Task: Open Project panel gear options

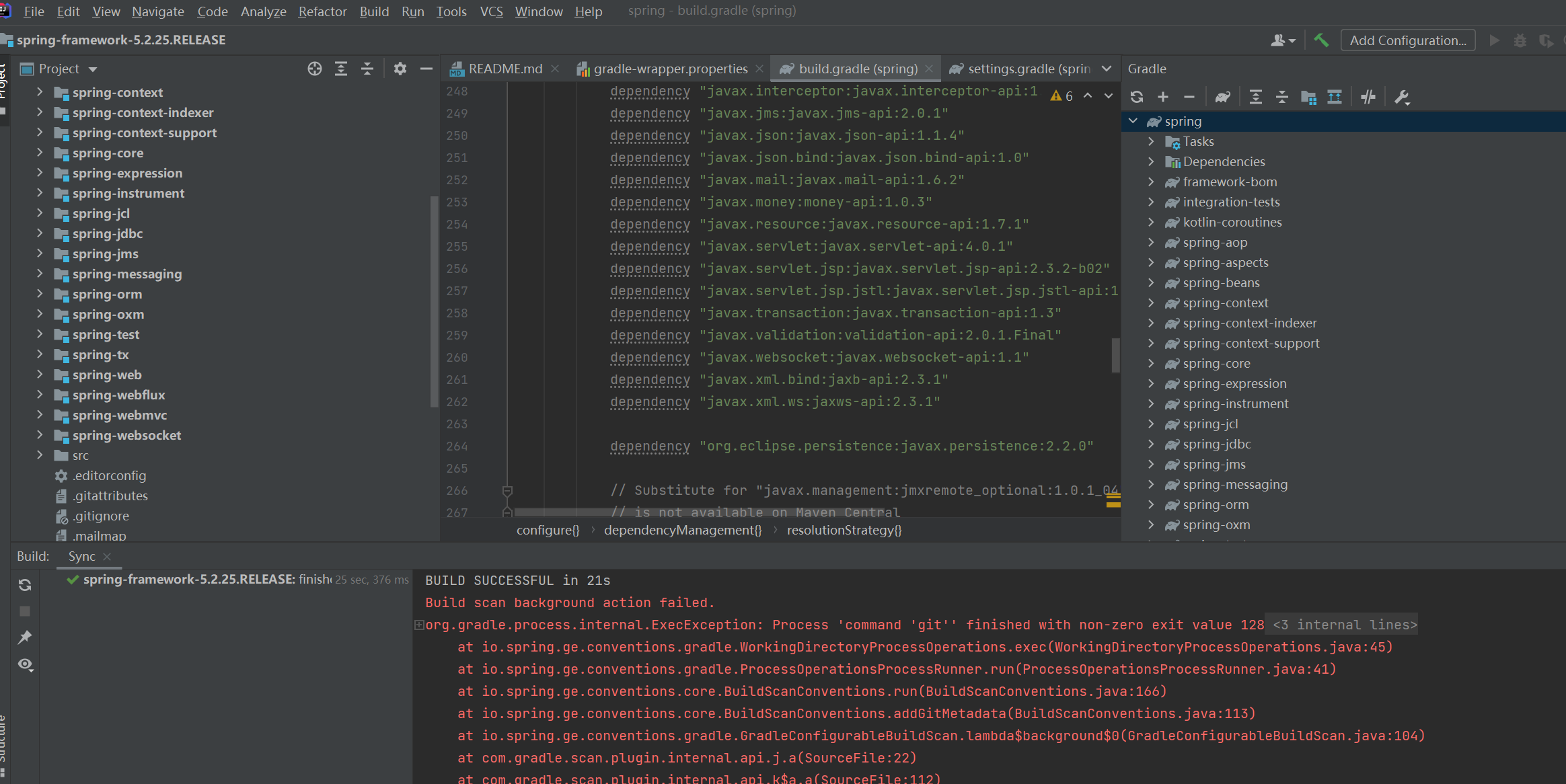Action: [400, 69]
